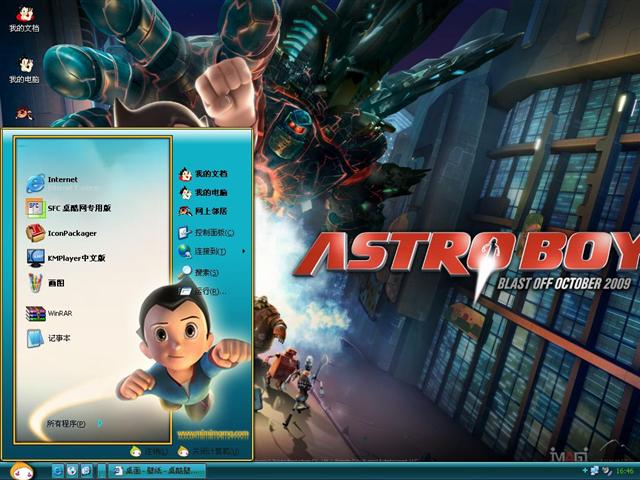Click the 注销 (Log Off) button
Screen dimensions: 640x480
tap(152, 453)
